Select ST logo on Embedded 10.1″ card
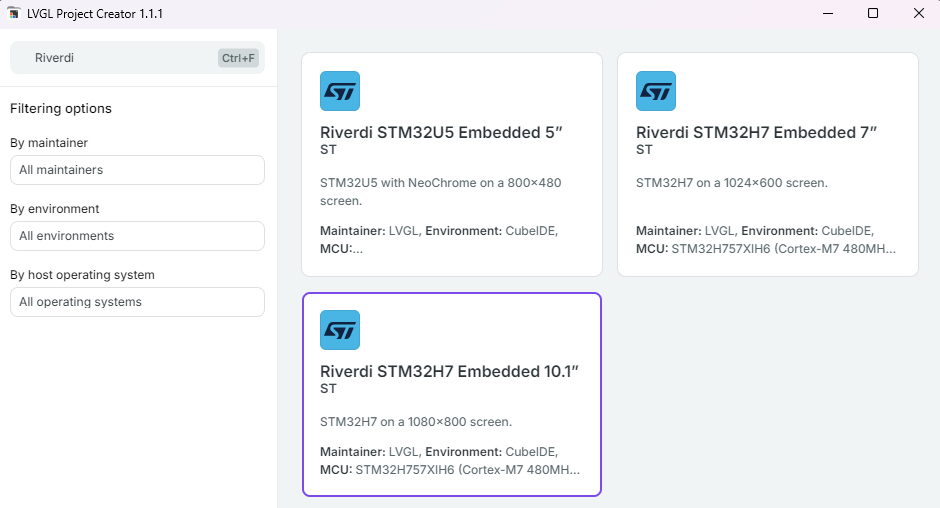The height and width of the screenshot is (508, 940). pos(340,330)
